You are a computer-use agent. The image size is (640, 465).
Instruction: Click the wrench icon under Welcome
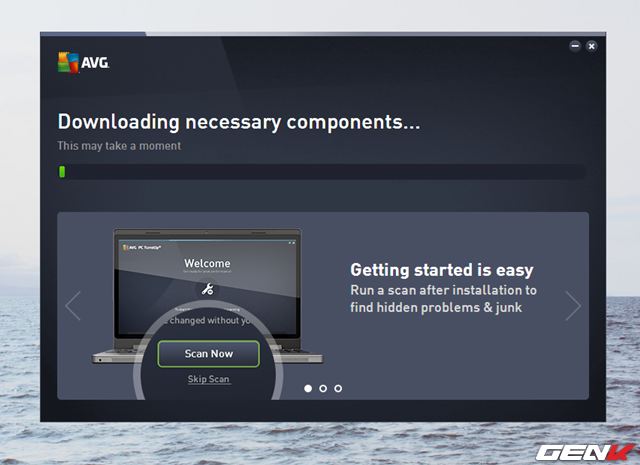tap(208, 289)
